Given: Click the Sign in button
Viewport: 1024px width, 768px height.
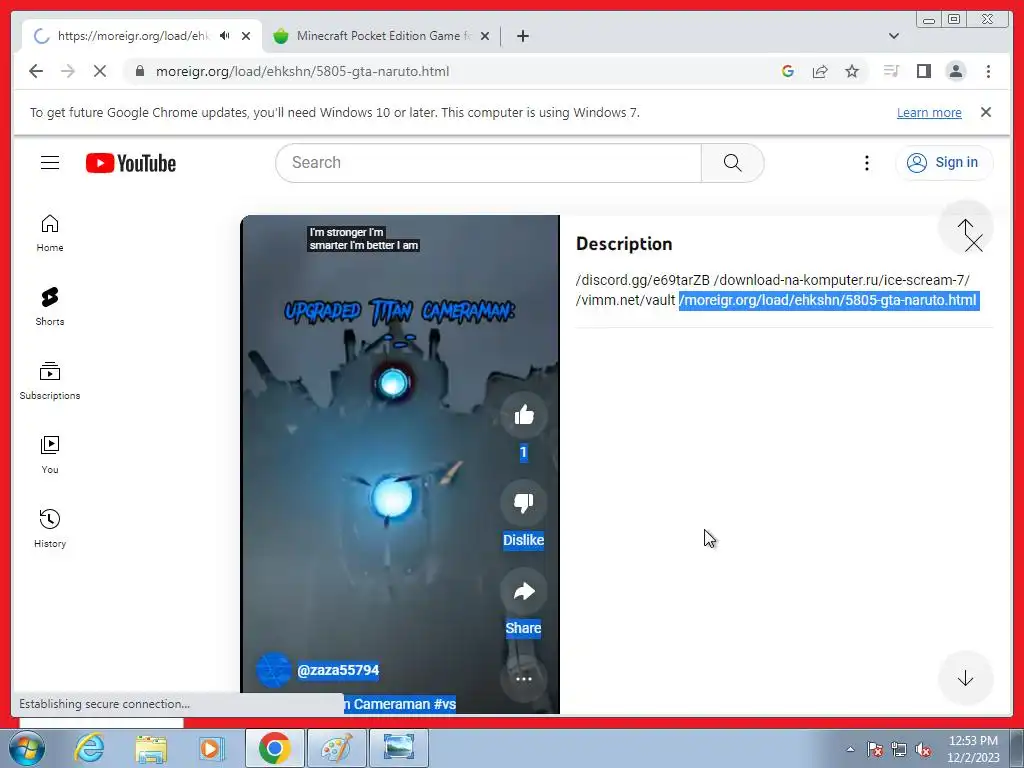Looking at the screenshot, I should coord(944,163).
